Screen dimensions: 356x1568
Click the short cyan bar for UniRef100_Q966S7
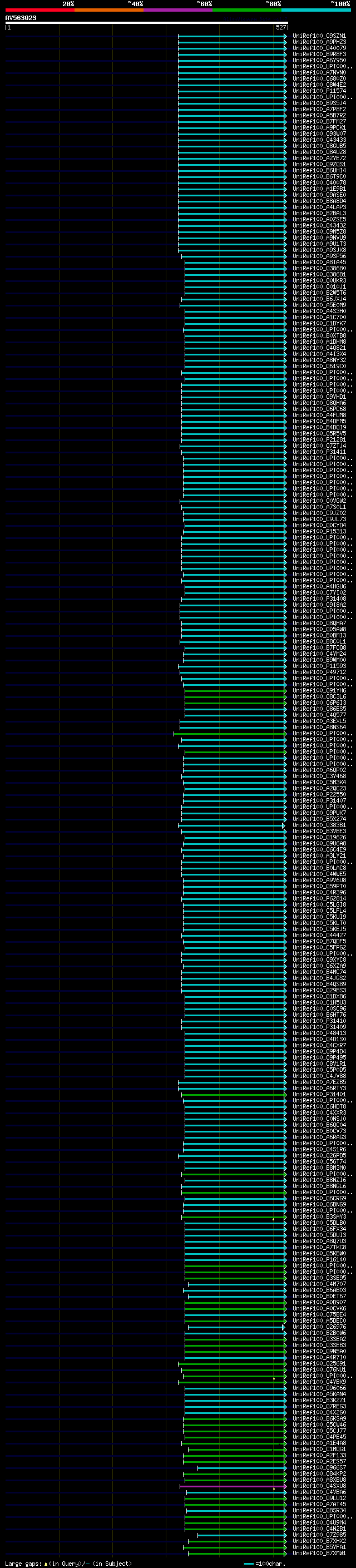(x=241, y=1467)
